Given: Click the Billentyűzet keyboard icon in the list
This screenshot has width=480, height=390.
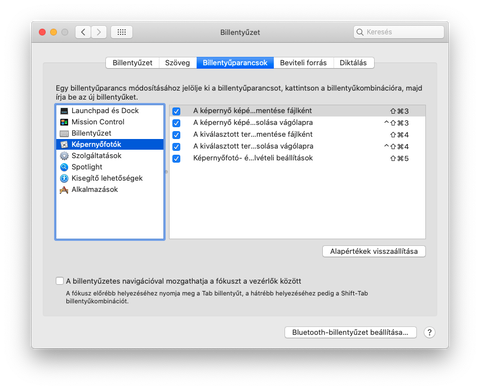Looking at the screenshot, I should [x=64, y=133].
